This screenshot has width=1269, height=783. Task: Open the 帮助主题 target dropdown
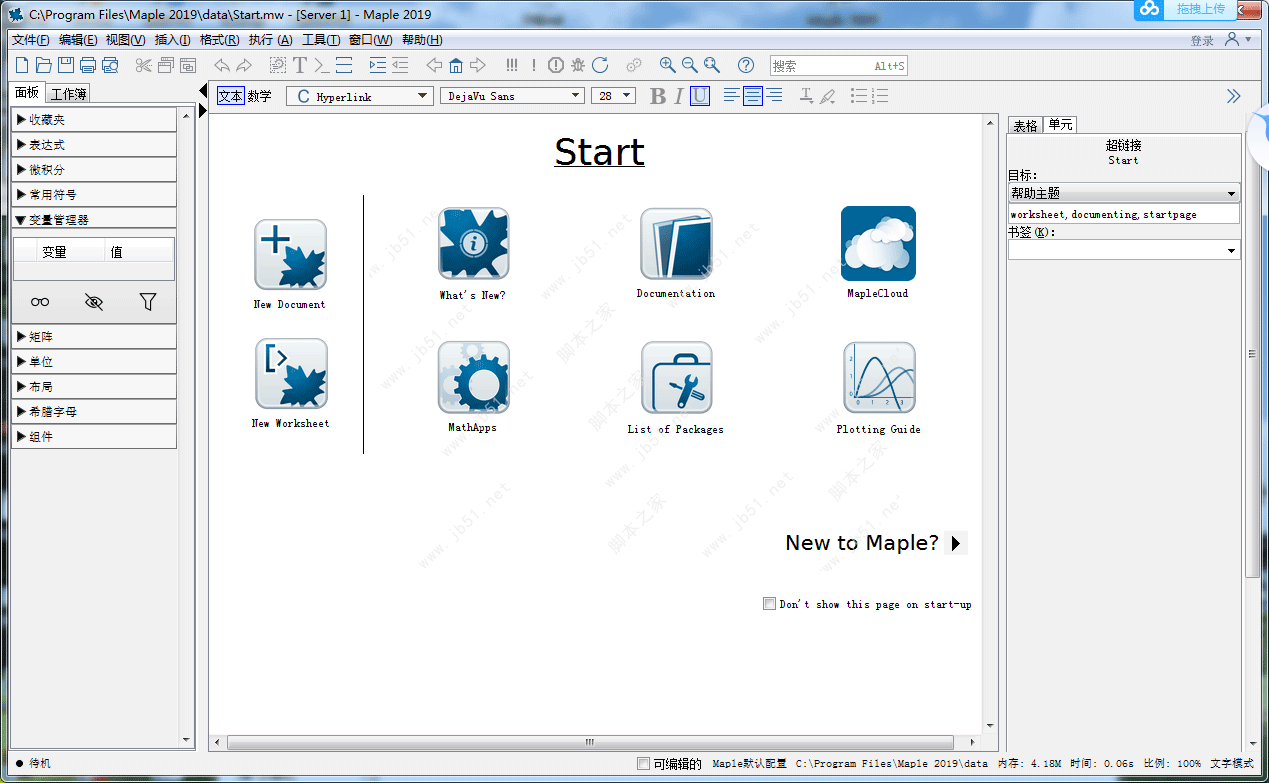pos(1124,194)
